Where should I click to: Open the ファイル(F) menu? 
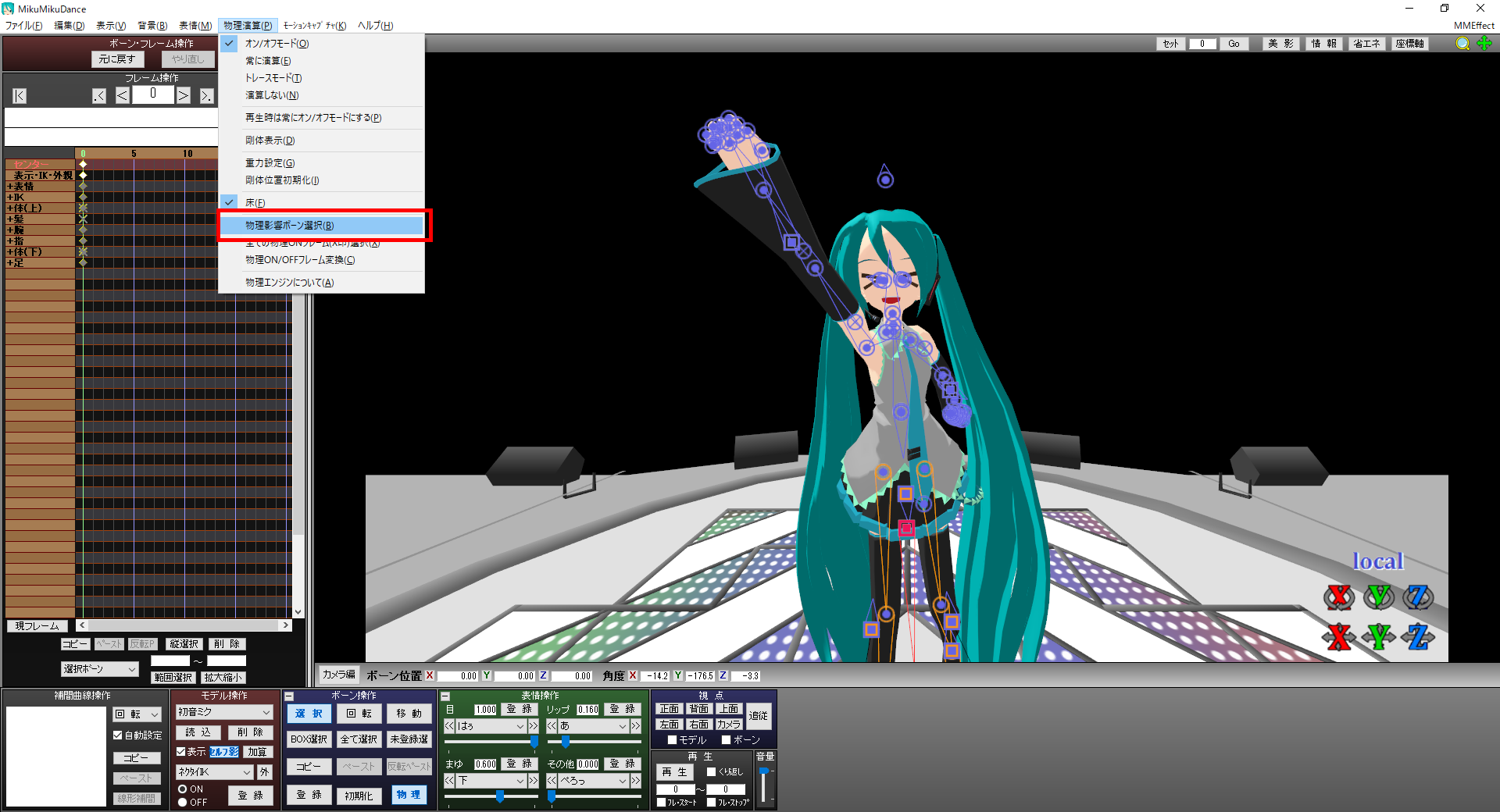[24, 26]
